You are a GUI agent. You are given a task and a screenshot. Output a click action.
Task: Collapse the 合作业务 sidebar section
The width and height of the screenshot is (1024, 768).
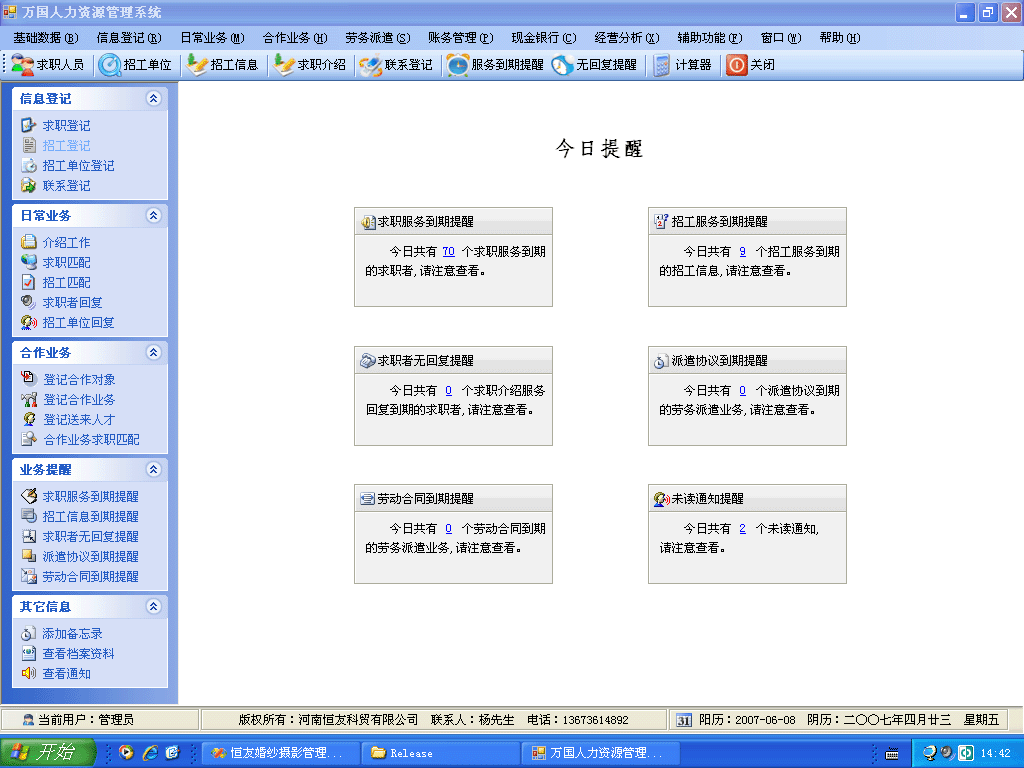click(x=153, y=352)
